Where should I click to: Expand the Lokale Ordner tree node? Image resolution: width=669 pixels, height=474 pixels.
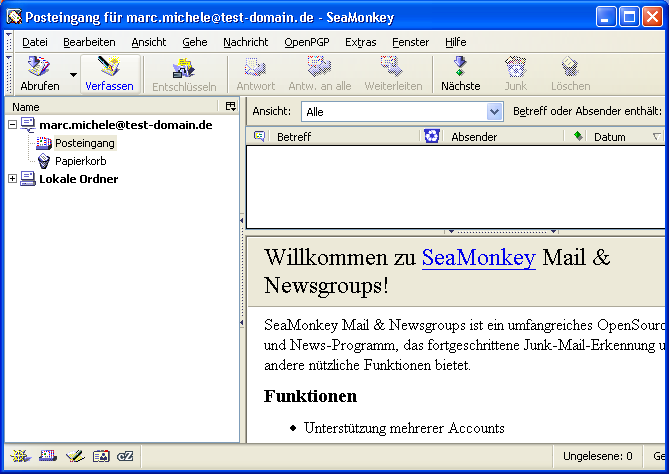coord(12,179)
